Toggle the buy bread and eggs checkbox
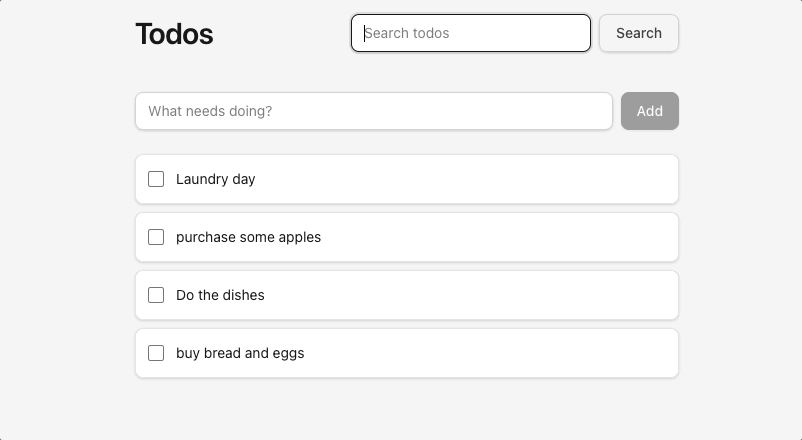Image resolution: width=802 pixels, height=440 pixels. [x=156, y=353]
